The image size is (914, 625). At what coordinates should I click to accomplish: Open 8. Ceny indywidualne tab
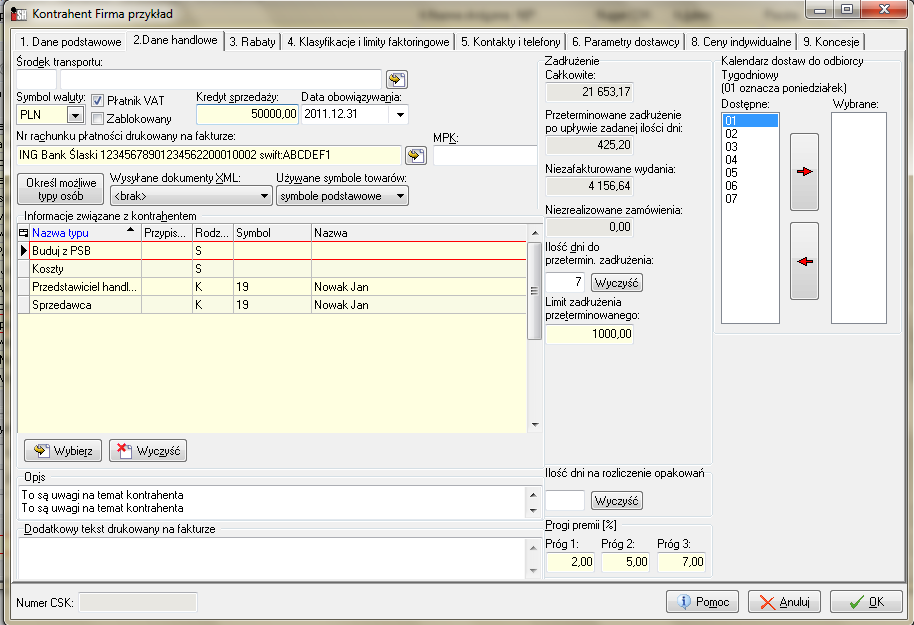click(x=741, y=42)
